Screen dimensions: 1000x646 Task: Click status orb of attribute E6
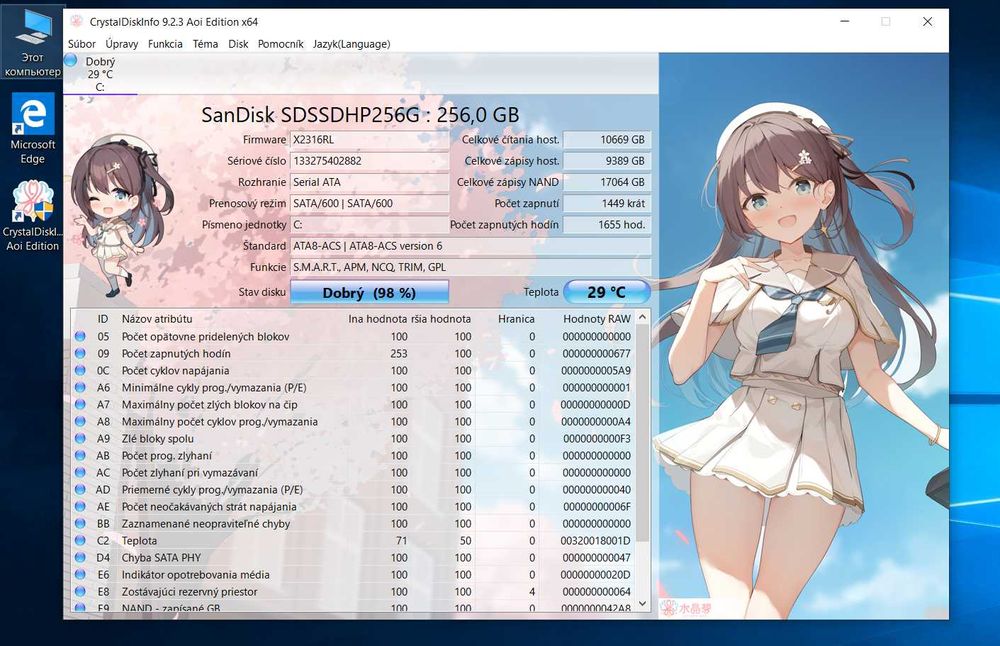pos(80,575)
